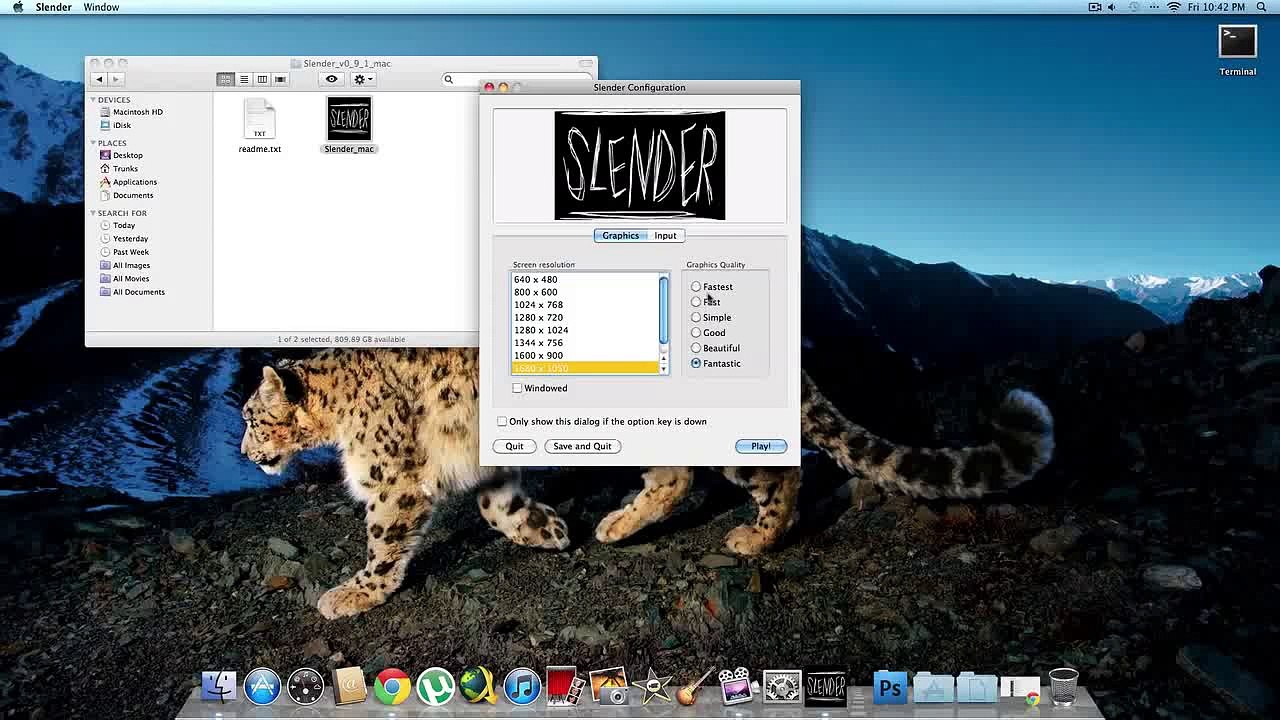The image size is (1280, 720).
Task: Launch Photoshop from the Dock
Action: pyautogui.click(x=889, y=686)
